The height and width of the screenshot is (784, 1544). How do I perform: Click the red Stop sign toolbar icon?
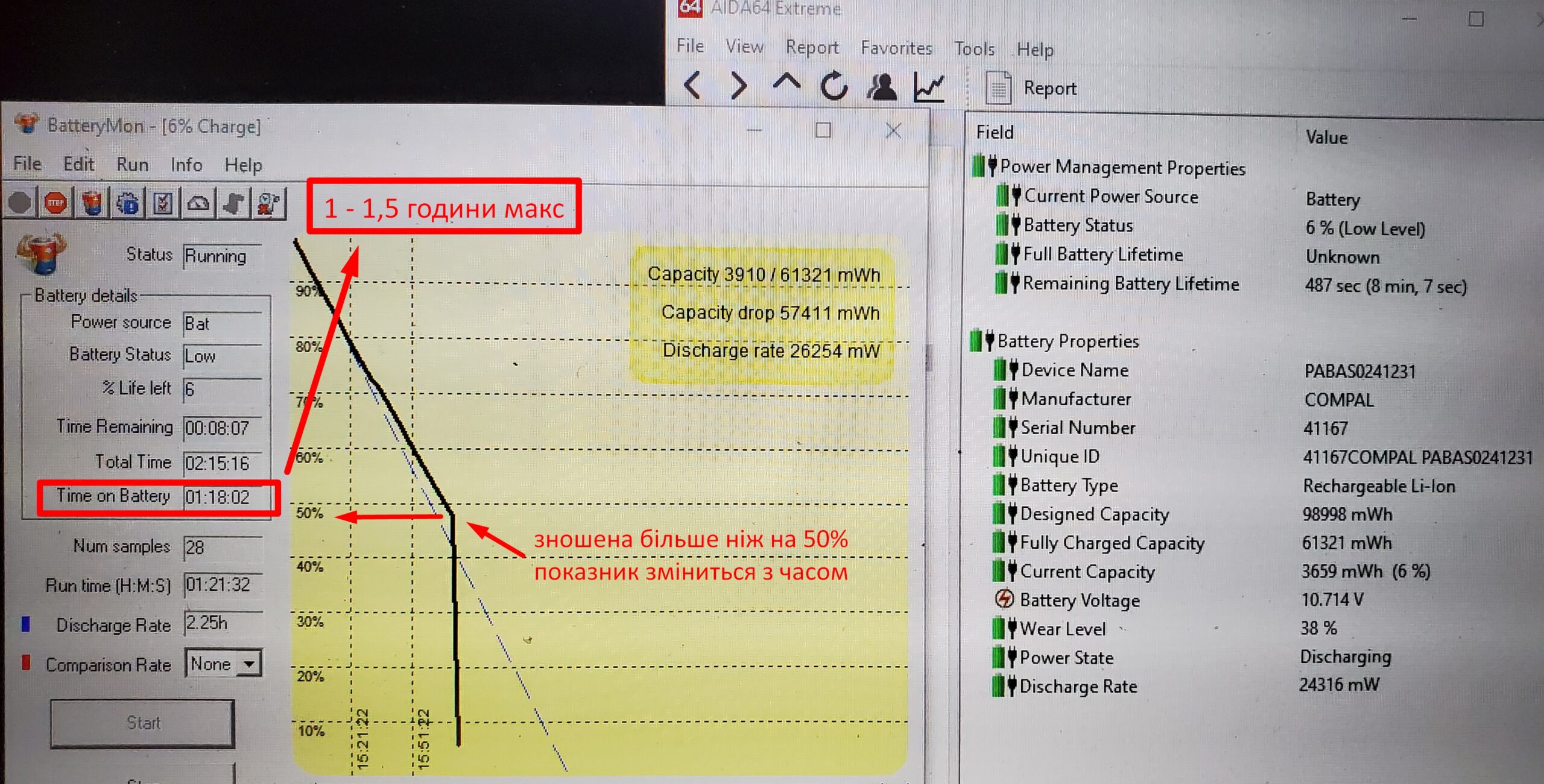tap(55, 203)
